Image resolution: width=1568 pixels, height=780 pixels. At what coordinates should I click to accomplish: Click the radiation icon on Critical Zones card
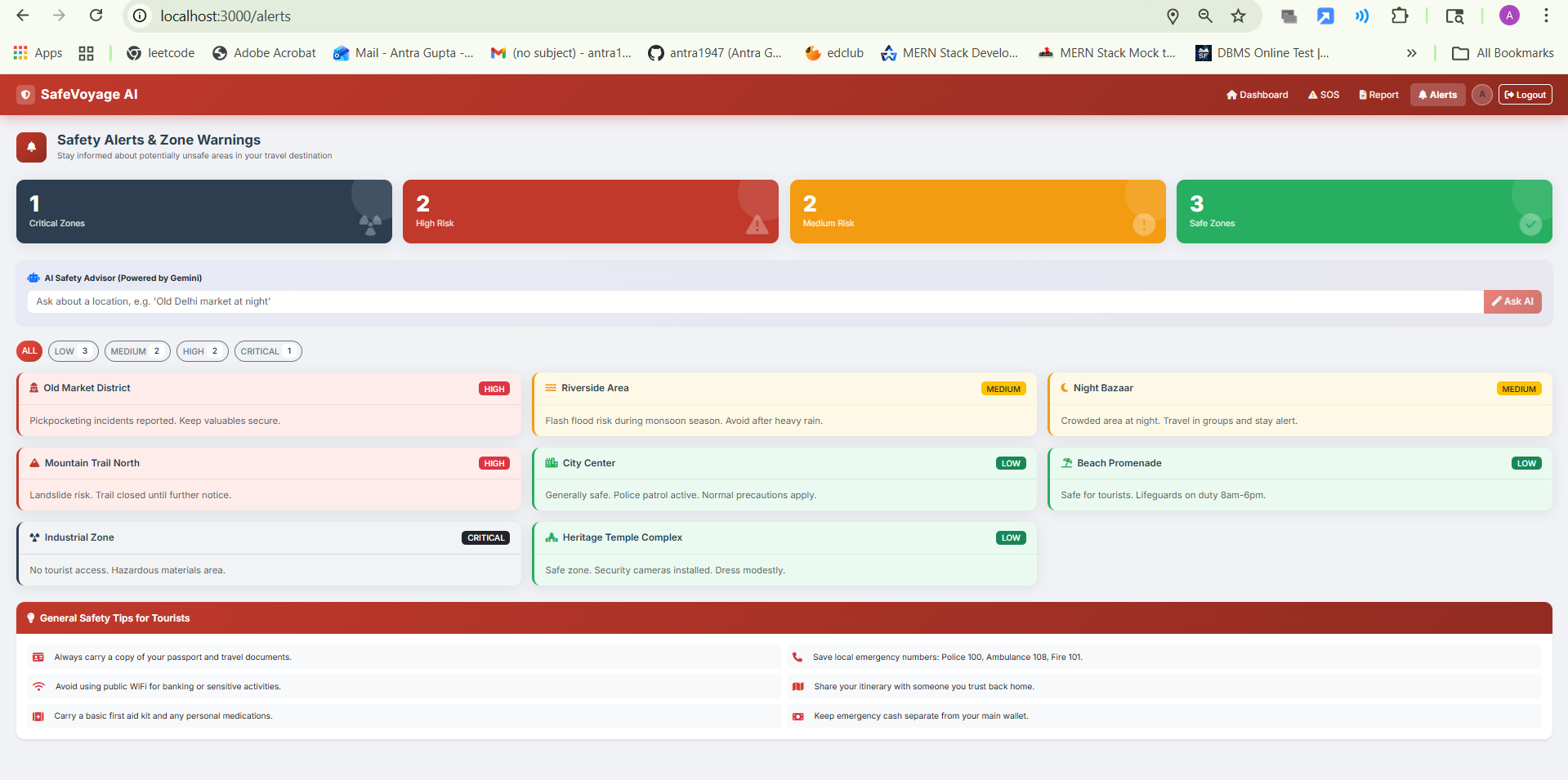[x=370, y=224]
